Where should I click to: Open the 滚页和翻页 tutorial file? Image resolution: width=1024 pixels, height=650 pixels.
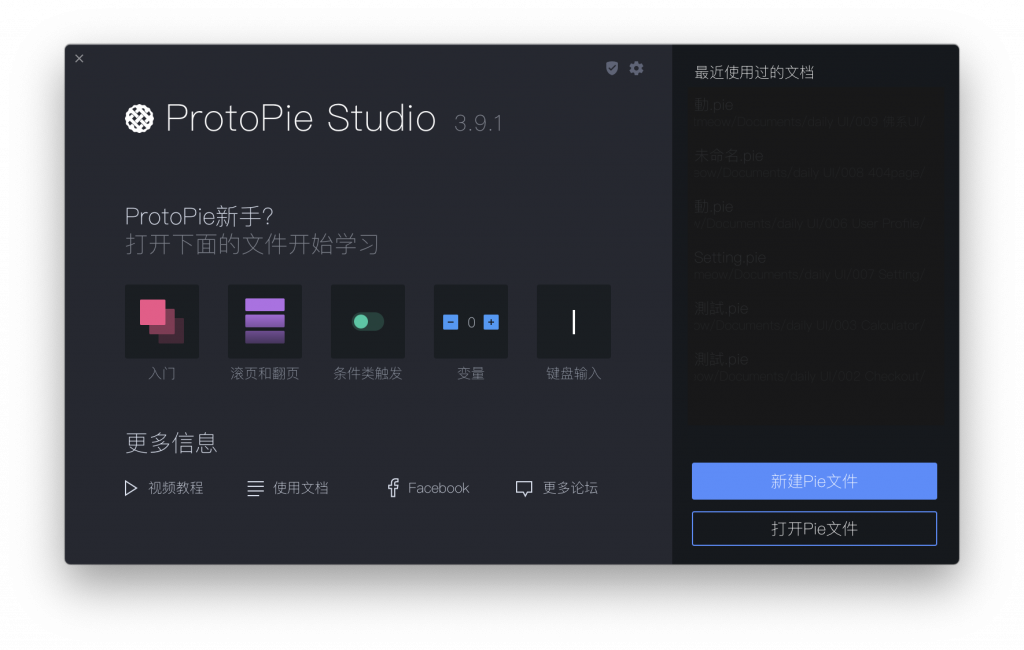(264, 321)
